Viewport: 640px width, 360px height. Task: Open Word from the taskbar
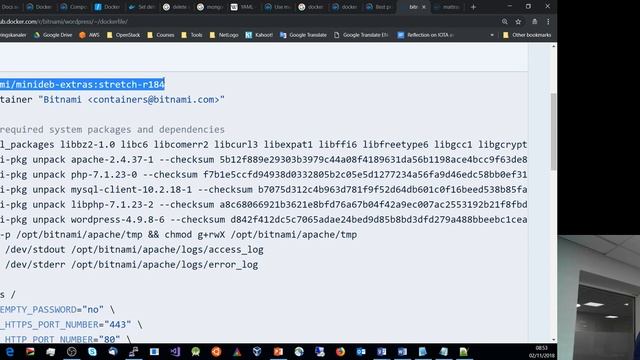coord(402,351)
